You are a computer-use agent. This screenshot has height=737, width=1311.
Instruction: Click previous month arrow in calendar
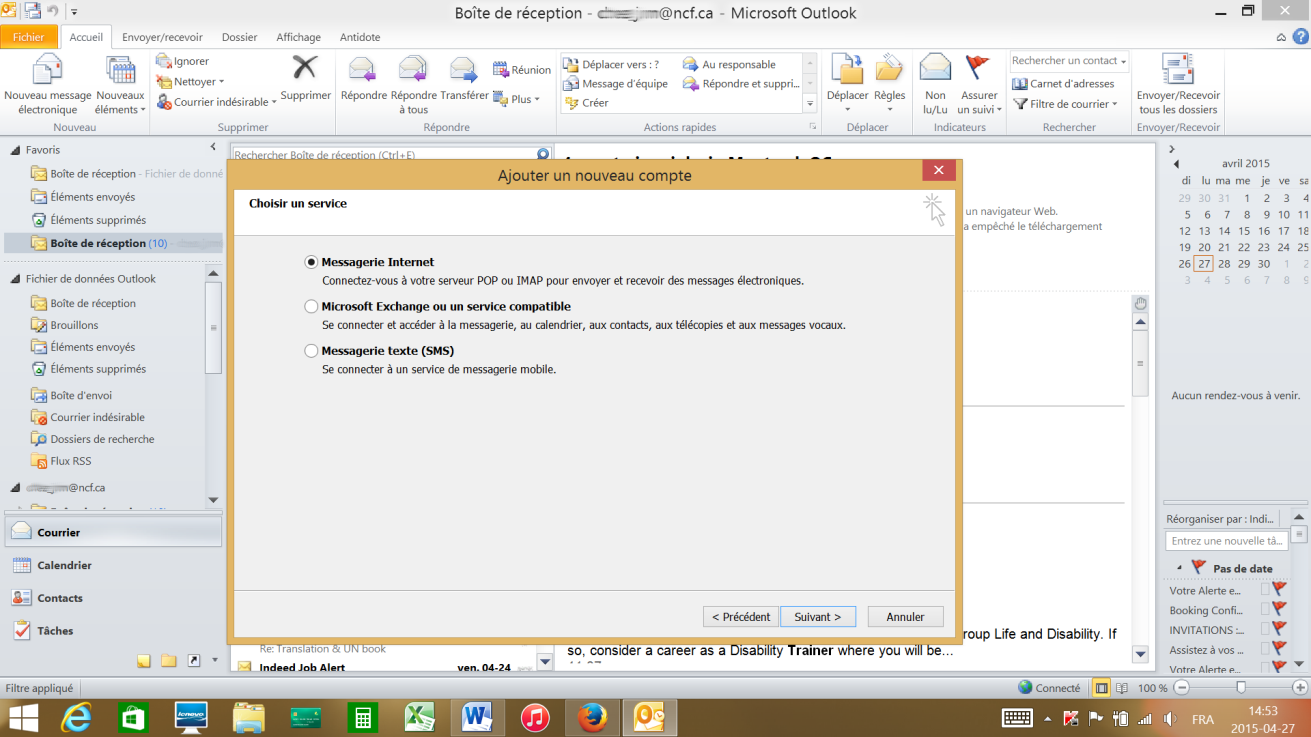pyautogui.click(x=1175, y=164)
